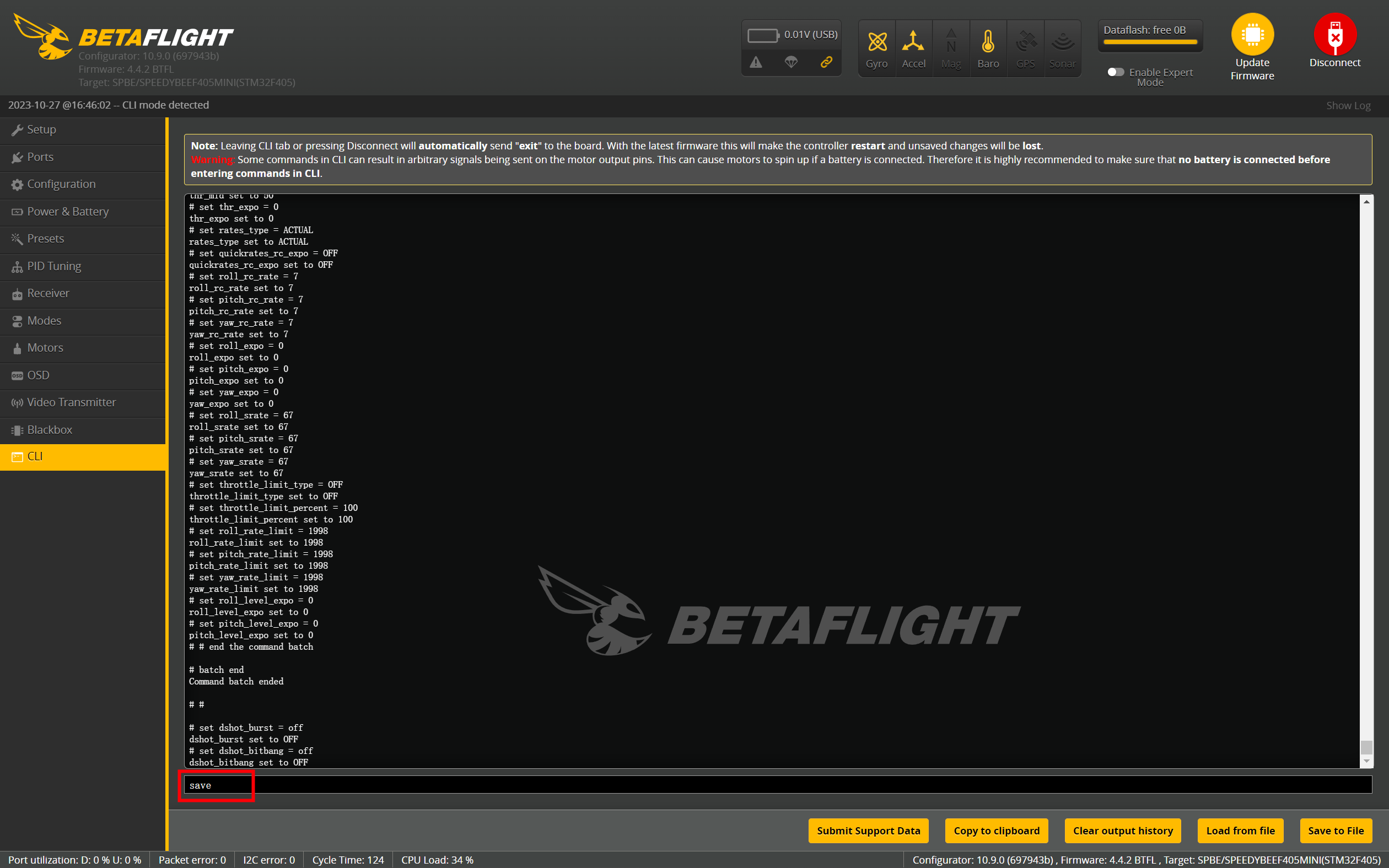
Task: Go to the Configuration tab
Action: point(83,184)
